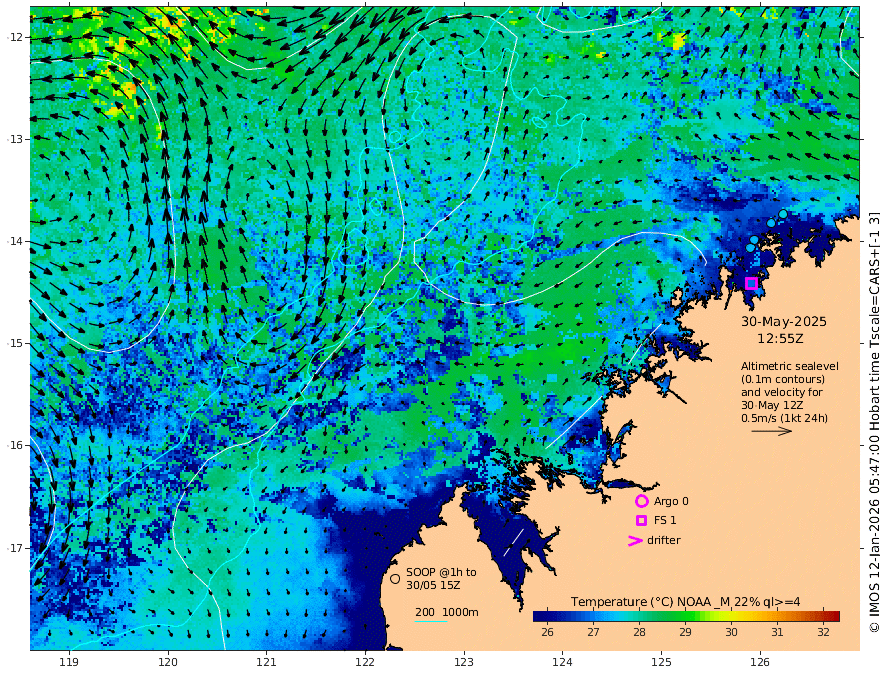This screenshot has height=680, width=880.
Task: Click the 'FS 1' legend label
Action: tap(665, 521)
